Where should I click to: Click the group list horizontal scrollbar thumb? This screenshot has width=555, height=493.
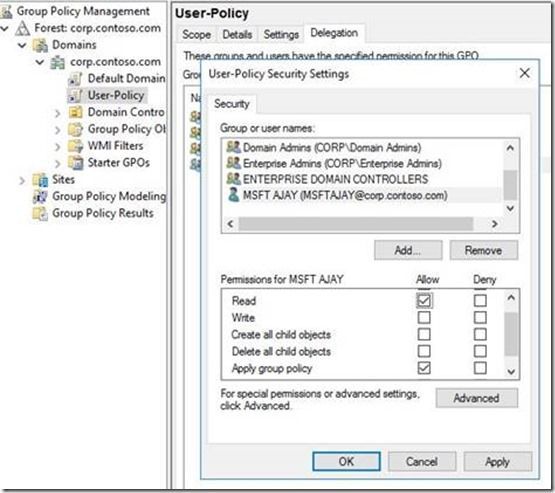point(356,224)
